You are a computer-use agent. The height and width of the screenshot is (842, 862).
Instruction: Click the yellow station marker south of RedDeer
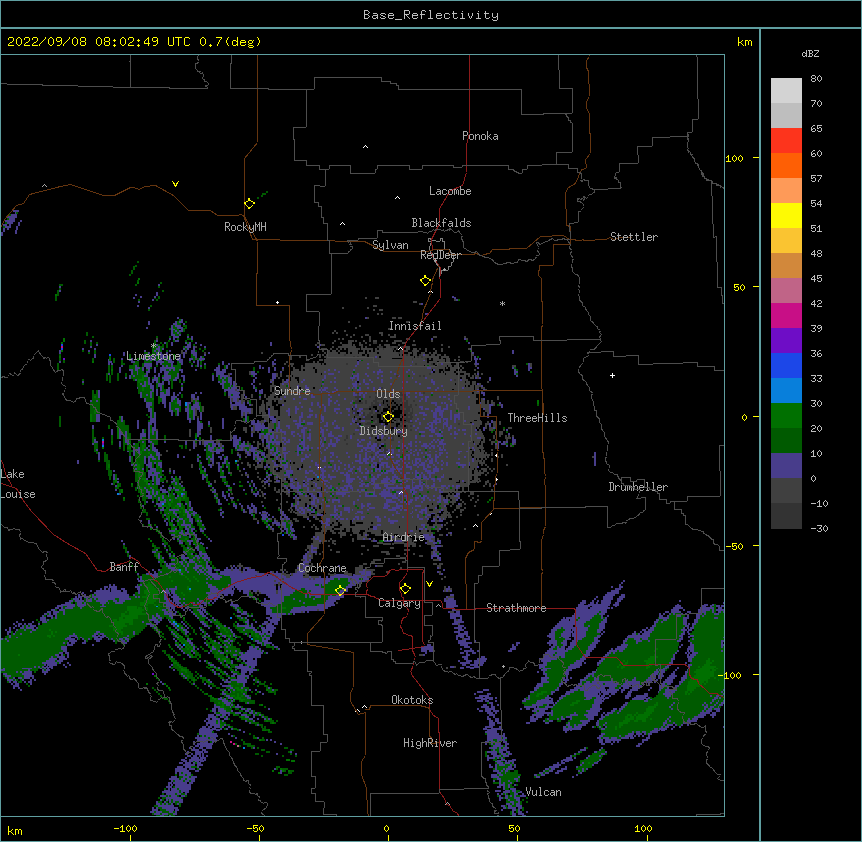(x=426, y=281)
